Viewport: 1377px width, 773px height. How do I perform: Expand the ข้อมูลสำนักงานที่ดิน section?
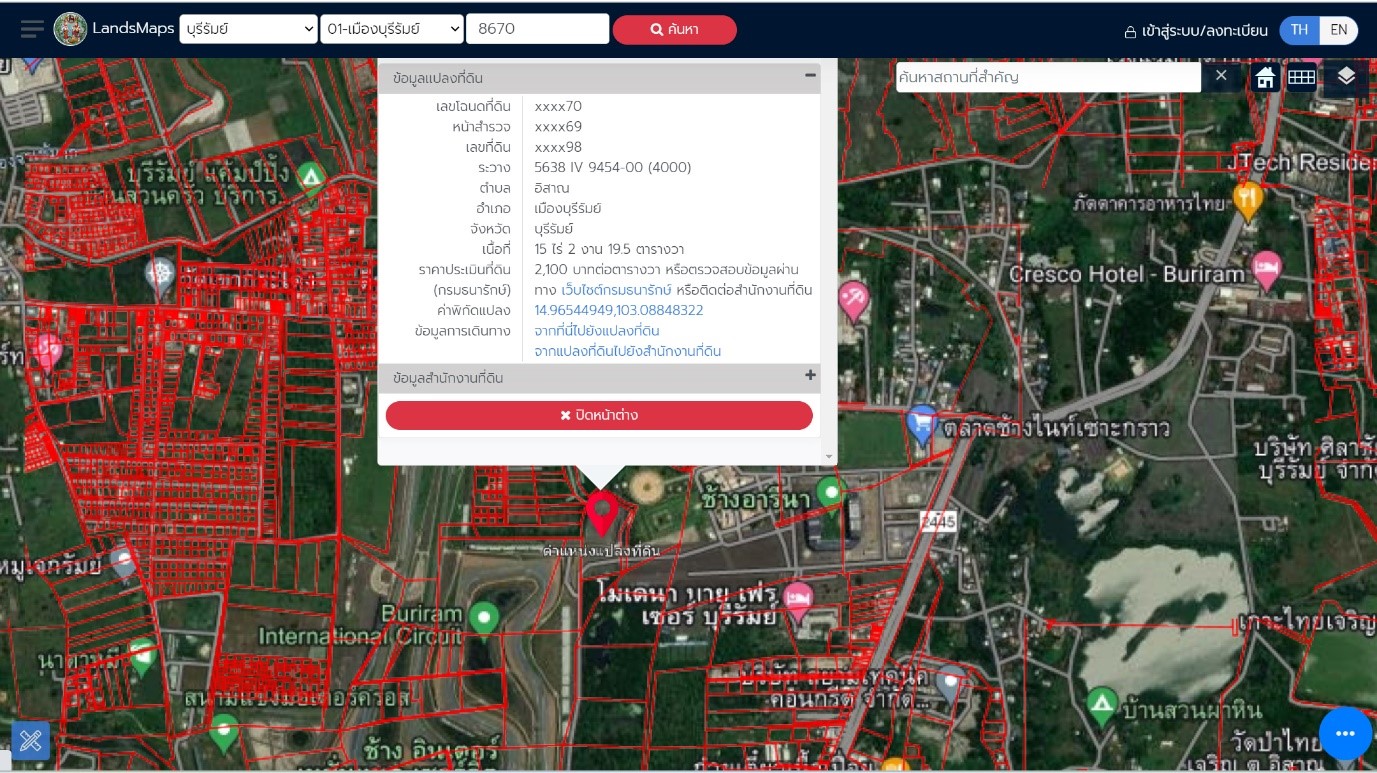pos(810,376)
